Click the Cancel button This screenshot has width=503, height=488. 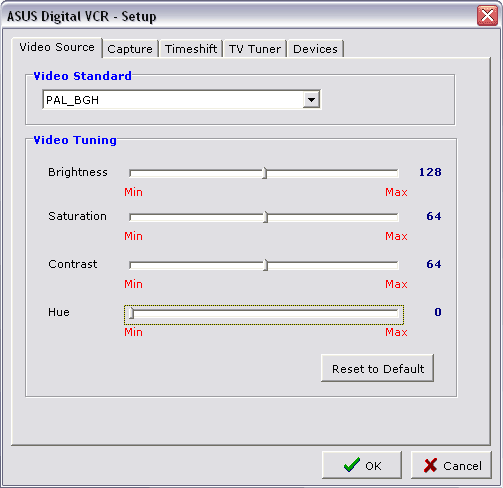(451, 465)
